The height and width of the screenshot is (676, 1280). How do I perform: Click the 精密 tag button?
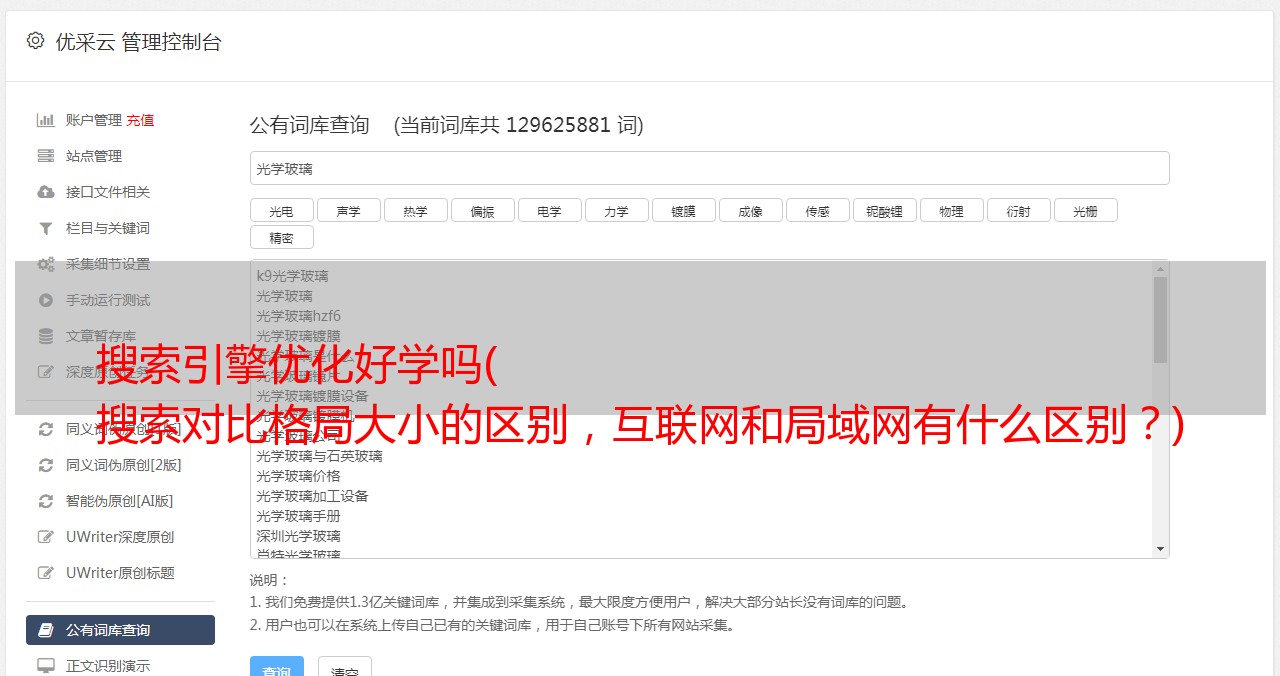(x=281, y=237)
